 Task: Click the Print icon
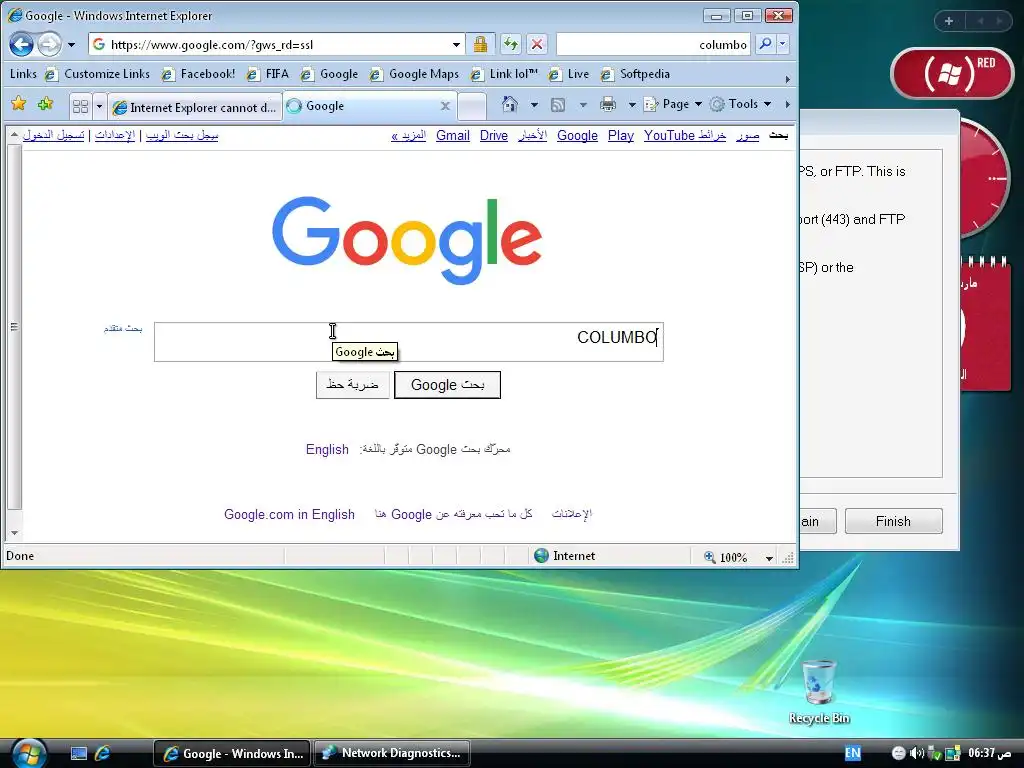[x=607, y=104]
